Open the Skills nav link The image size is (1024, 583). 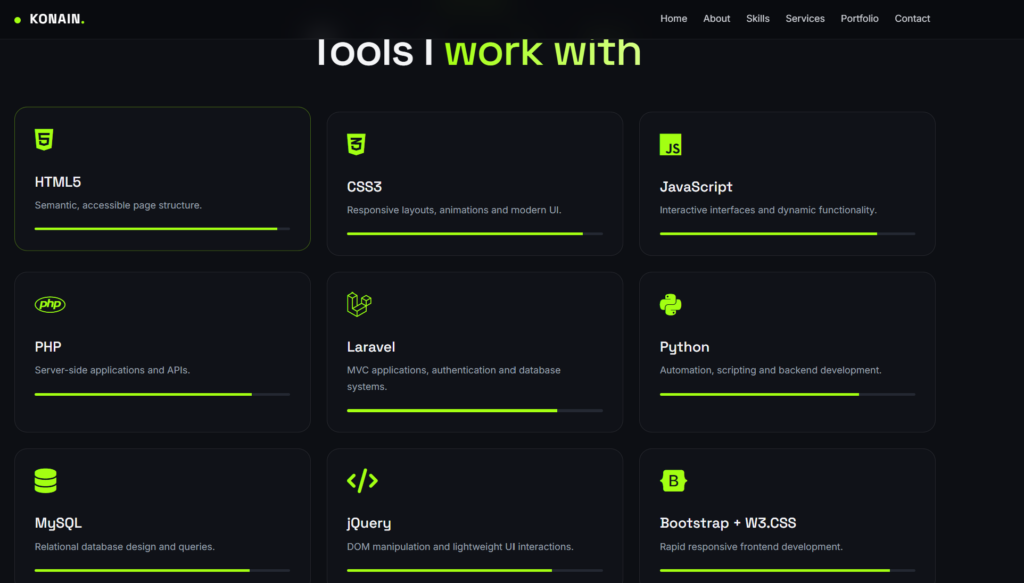pyautogui.click(x=758, y=19)
